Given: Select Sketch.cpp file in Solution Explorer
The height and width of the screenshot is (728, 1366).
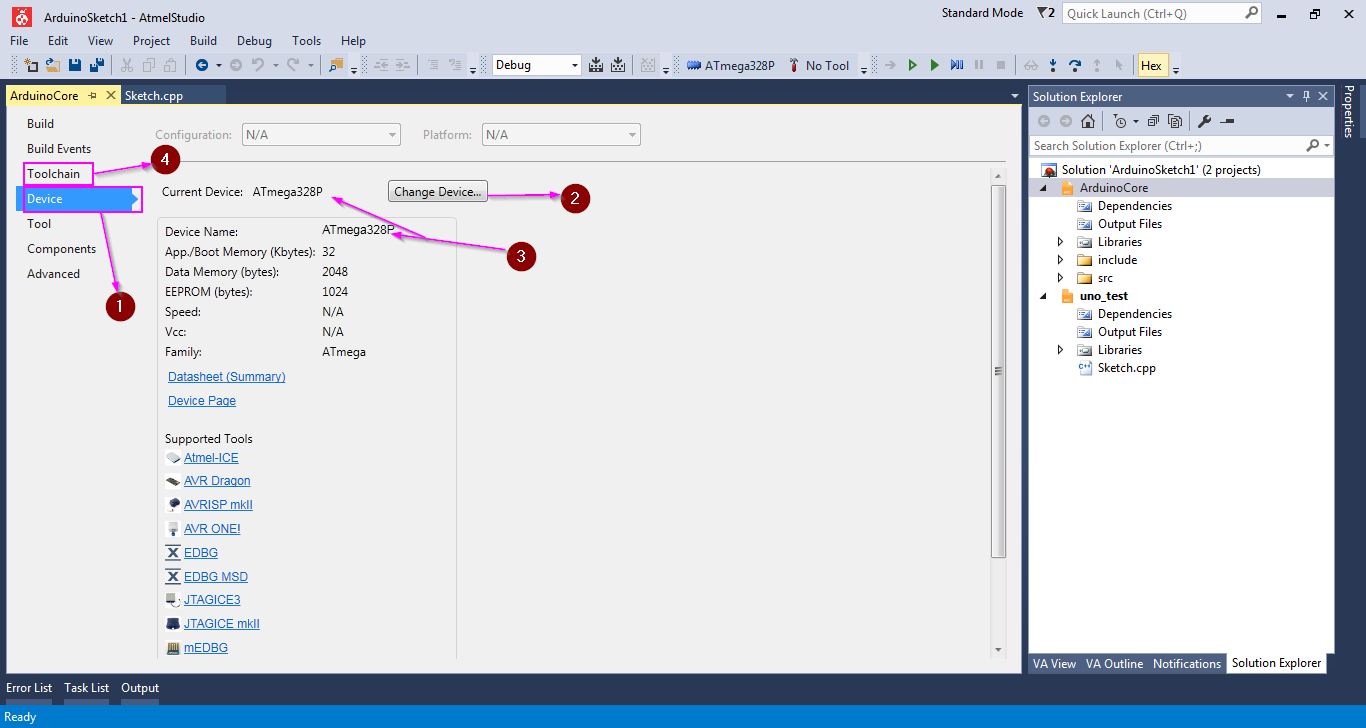Looking at the screenshot, I should 1126,368.
